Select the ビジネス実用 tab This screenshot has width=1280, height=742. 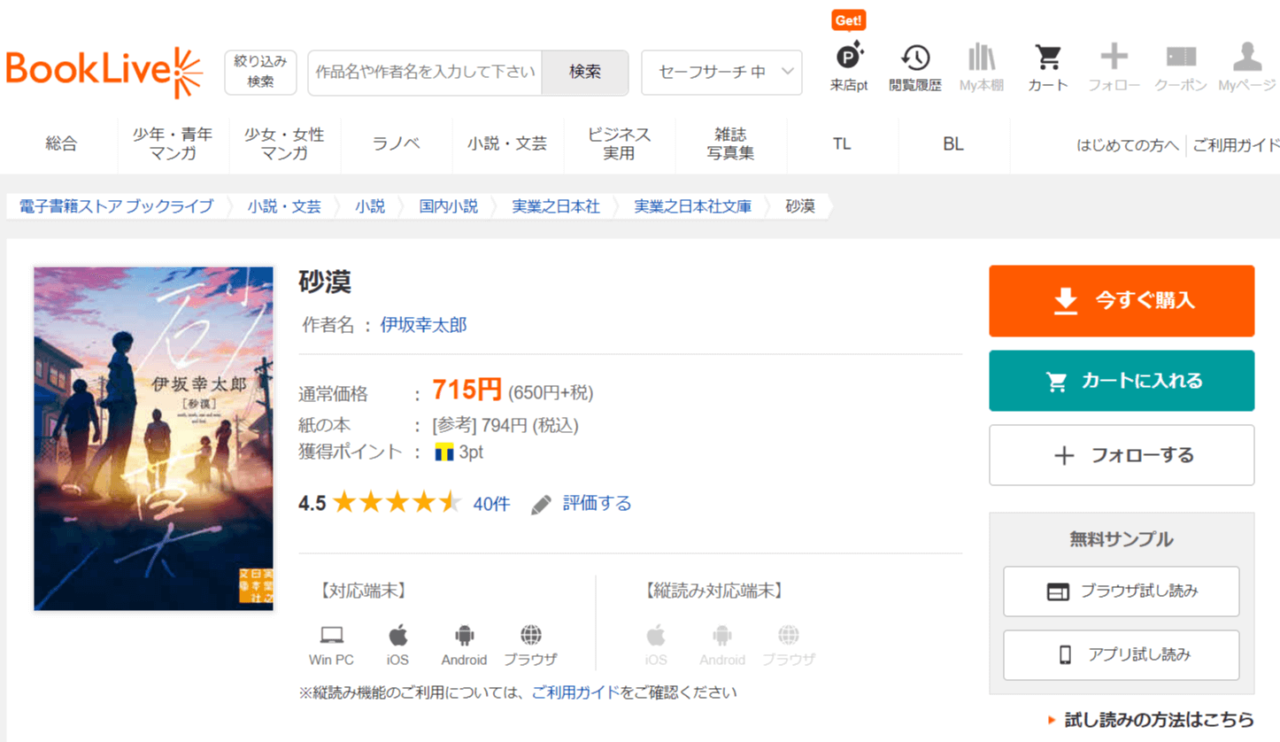[619, 144]
